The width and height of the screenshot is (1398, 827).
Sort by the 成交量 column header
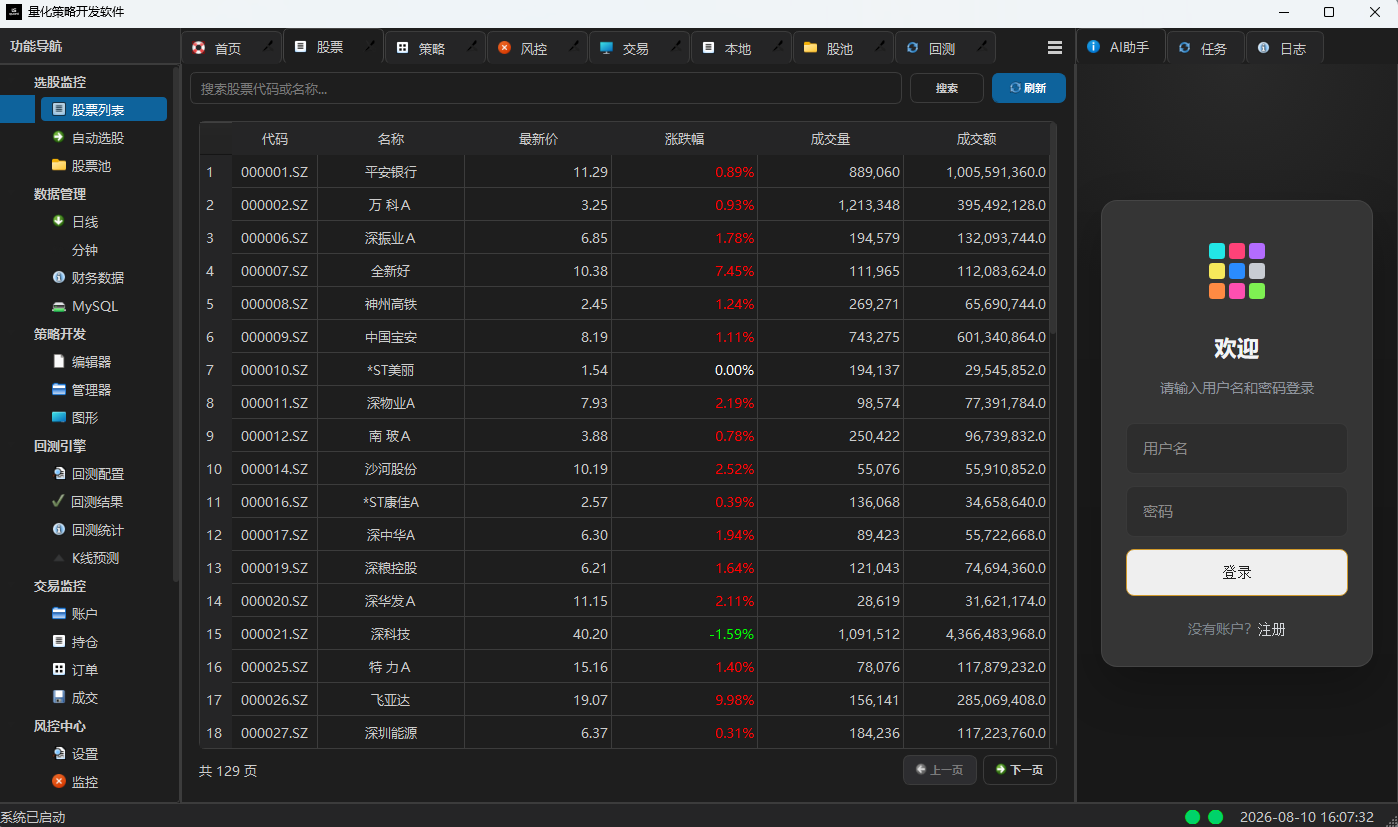coord(830,139)
